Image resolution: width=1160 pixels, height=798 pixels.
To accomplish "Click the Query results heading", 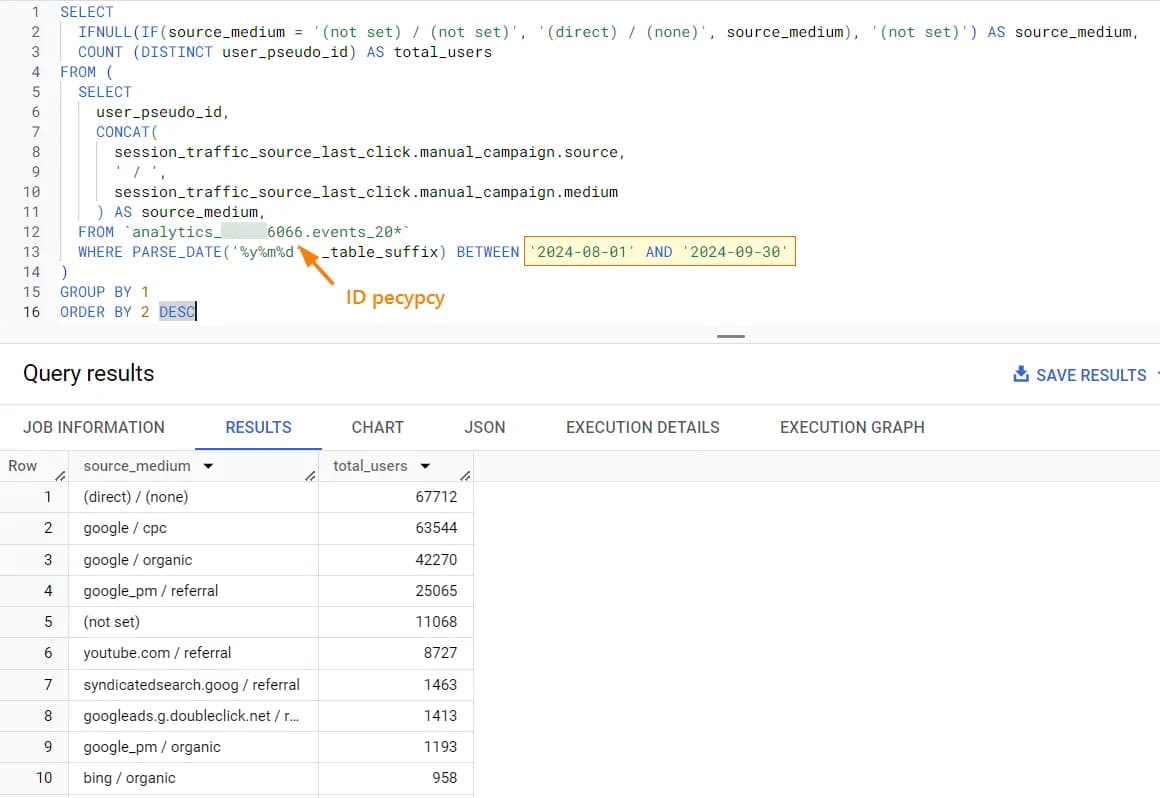I will pyautogui.click(x=89, y=373).
